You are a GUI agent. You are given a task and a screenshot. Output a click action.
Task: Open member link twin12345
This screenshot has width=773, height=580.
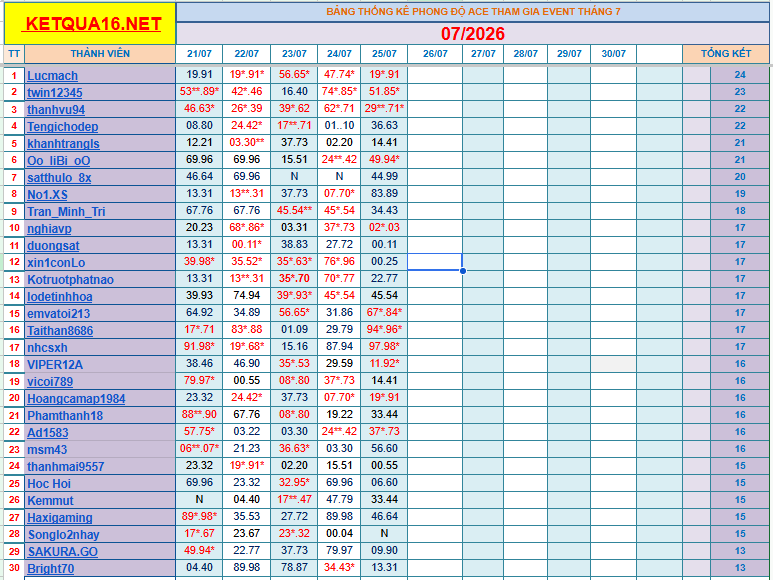55,93
